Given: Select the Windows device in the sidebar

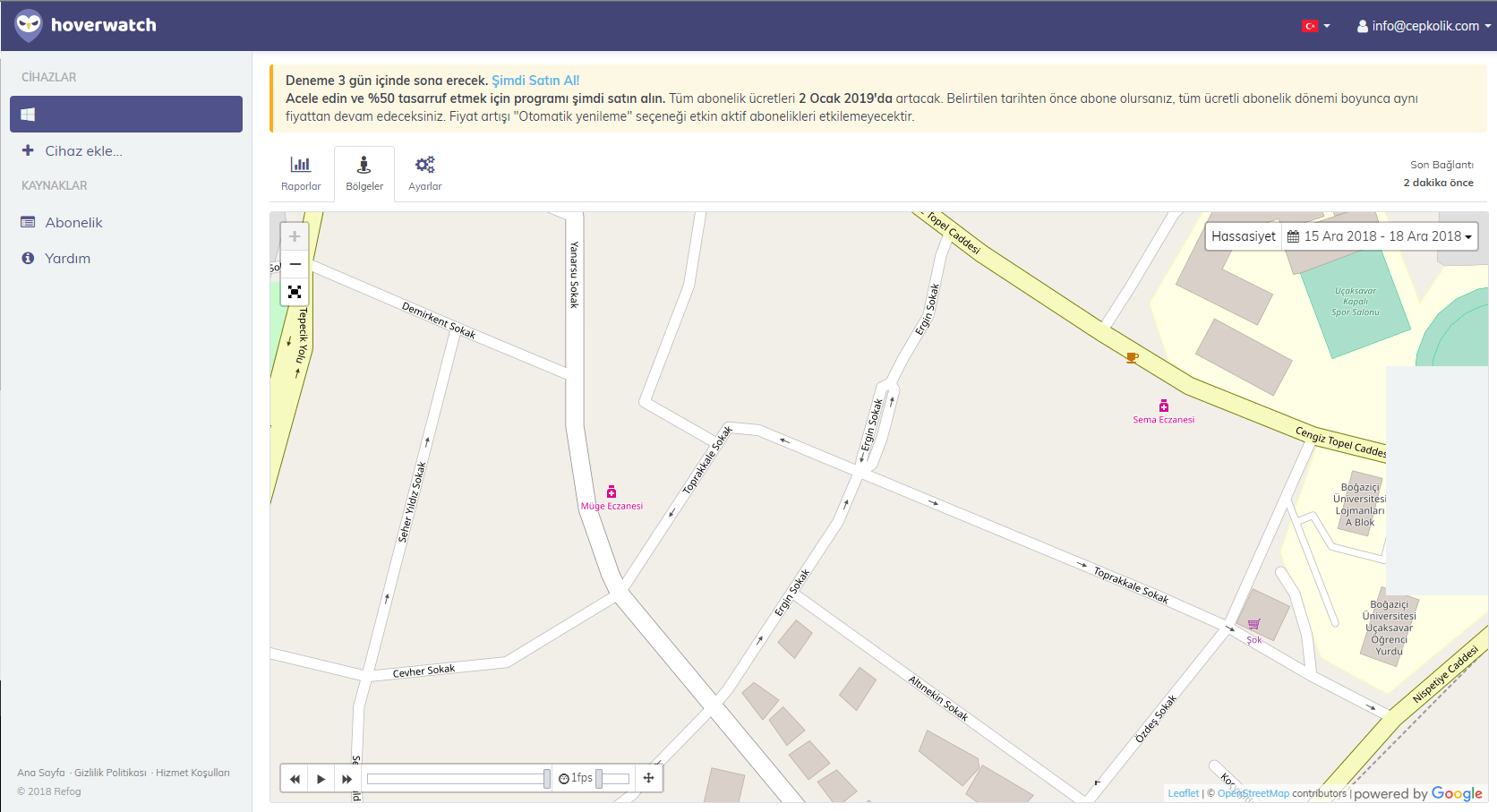Looking at the screenshot, I should 126,115.
